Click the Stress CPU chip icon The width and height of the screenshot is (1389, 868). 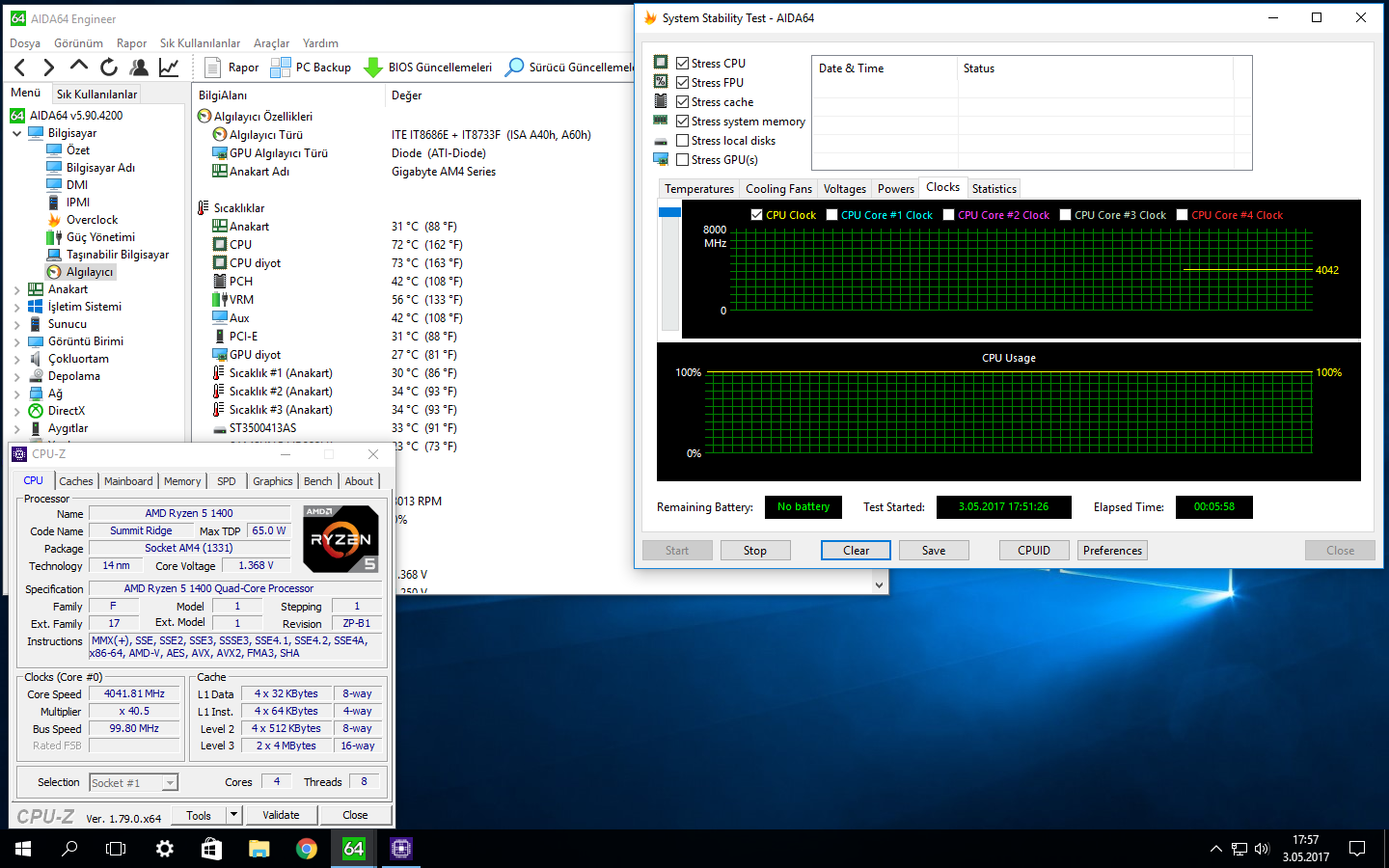(x=661, y=62)
